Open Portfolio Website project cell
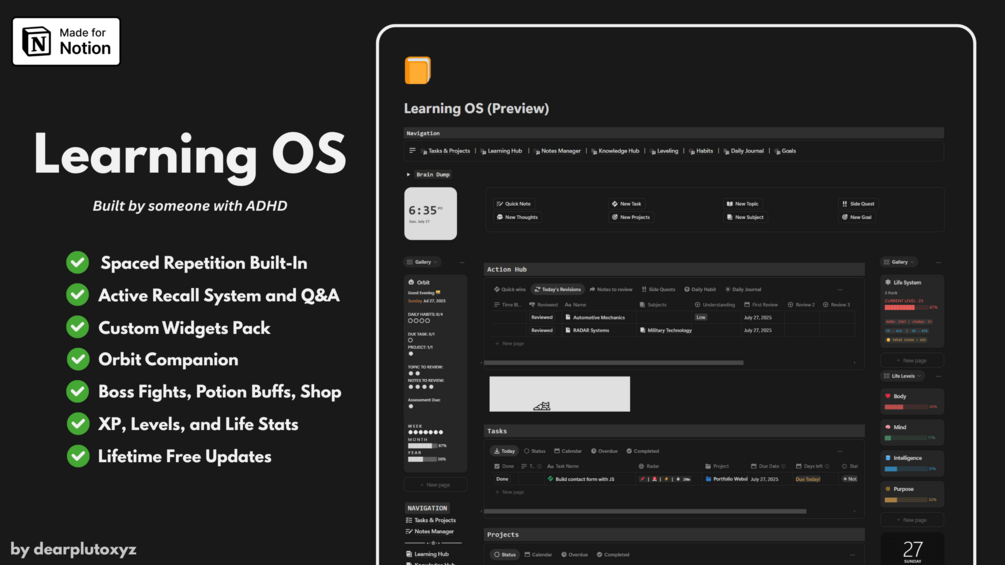This screenshot has height=565, width=1005. tap(726, 479)
